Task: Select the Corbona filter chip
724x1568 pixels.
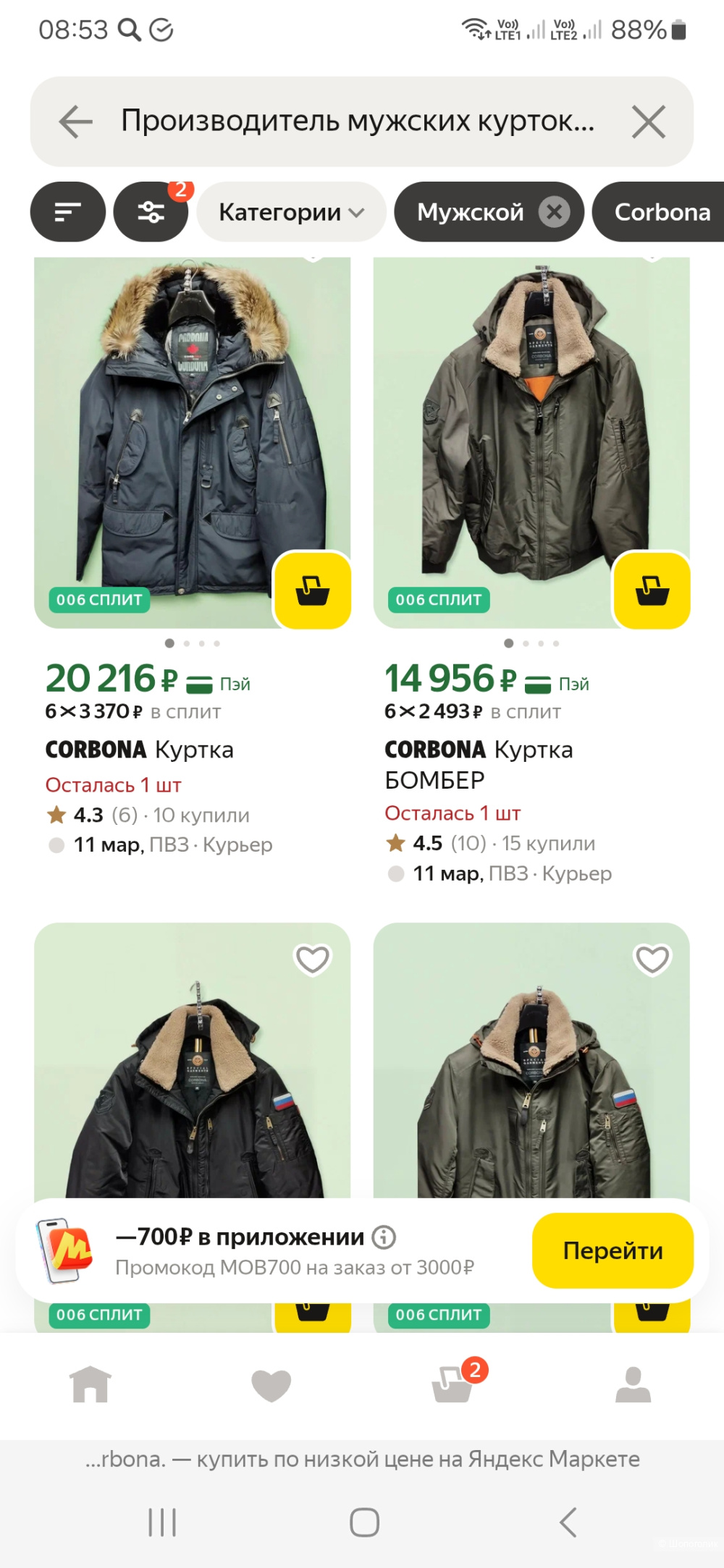Action: coord(662,211)
